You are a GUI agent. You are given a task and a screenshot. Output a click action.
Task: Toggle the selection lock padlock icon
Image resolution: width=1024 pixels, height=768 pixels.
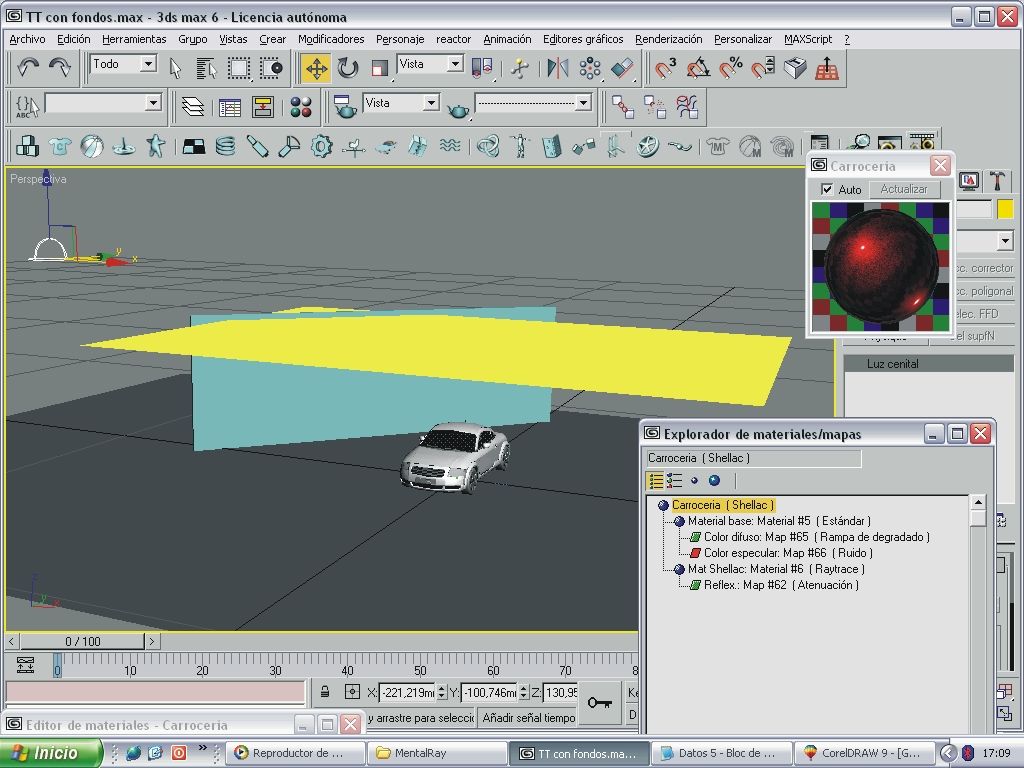click(x=325, y=692)
